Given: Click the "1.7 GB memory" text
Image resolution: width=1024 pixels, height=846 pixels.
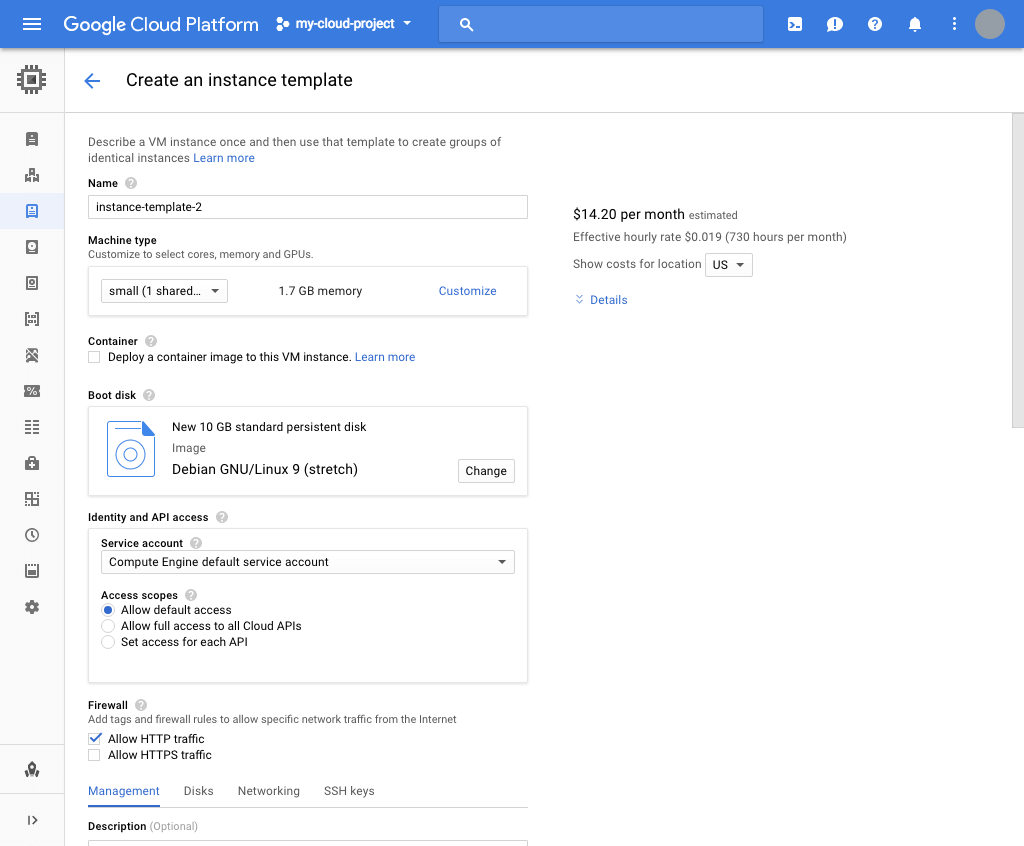Looking at the screenshot, I should [x=320, y=291].
